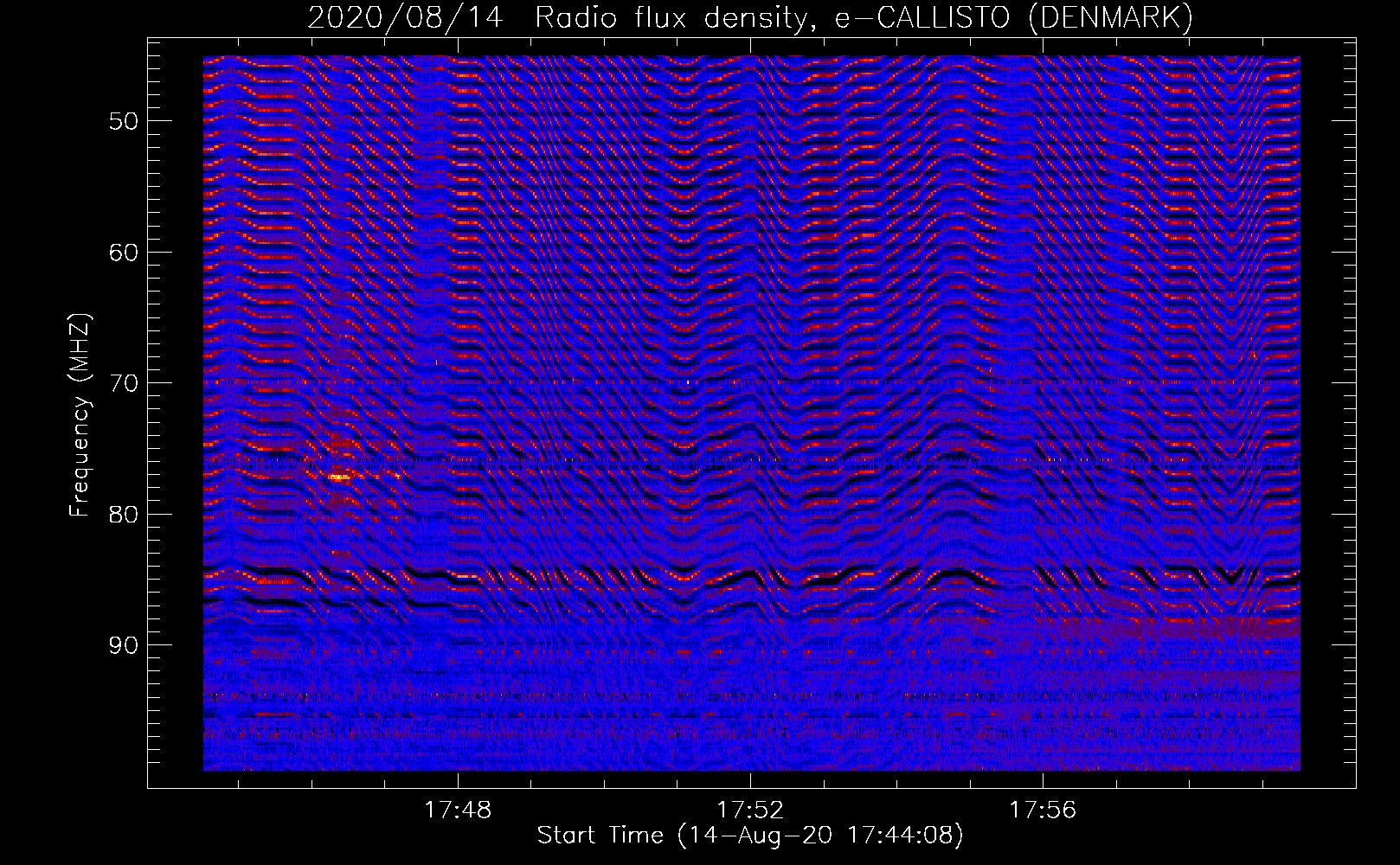Click the 80 frequency tick label
Viewport: 1400px width, 865px height.
(x=124, y=514)
